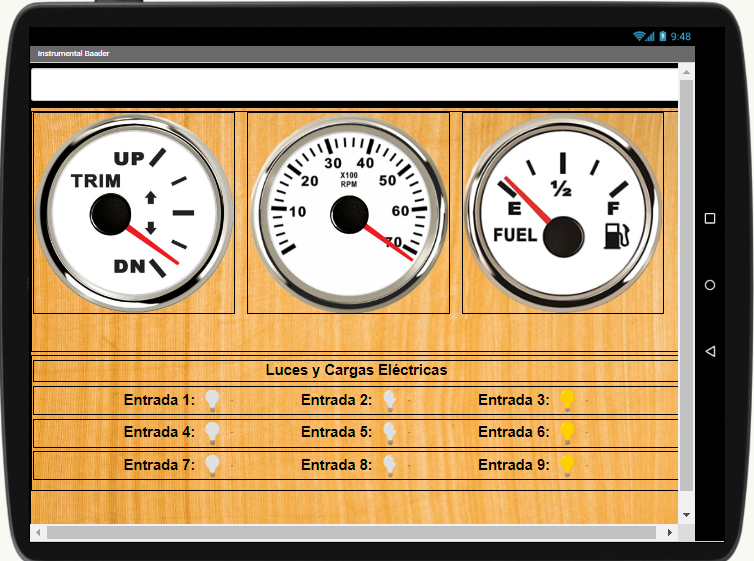Click the '½' mark on the fuel gauge

[x=561, y=188]
